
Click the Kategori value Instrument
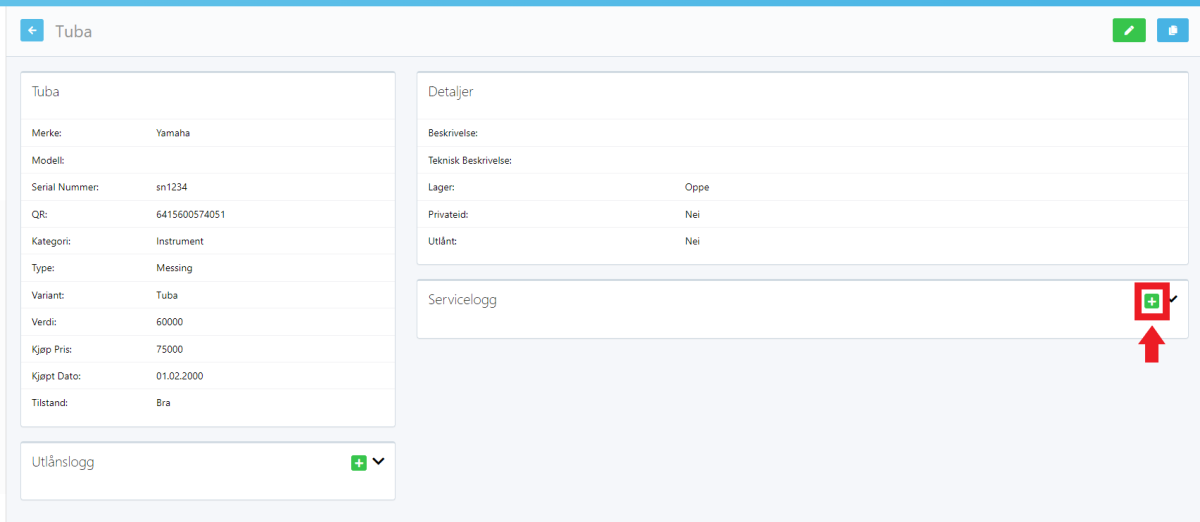coord(180,241)
